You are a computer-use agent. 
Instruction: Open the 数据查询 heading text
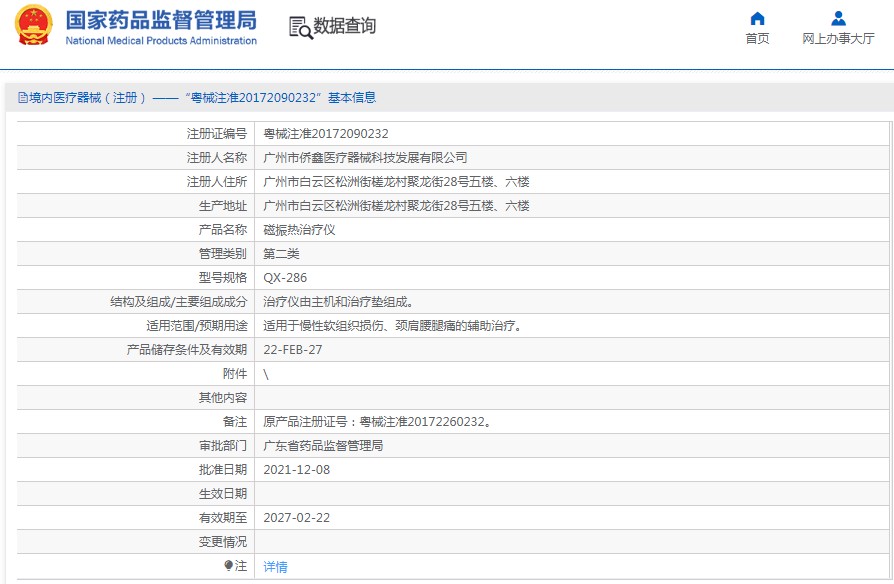(345, 27)
